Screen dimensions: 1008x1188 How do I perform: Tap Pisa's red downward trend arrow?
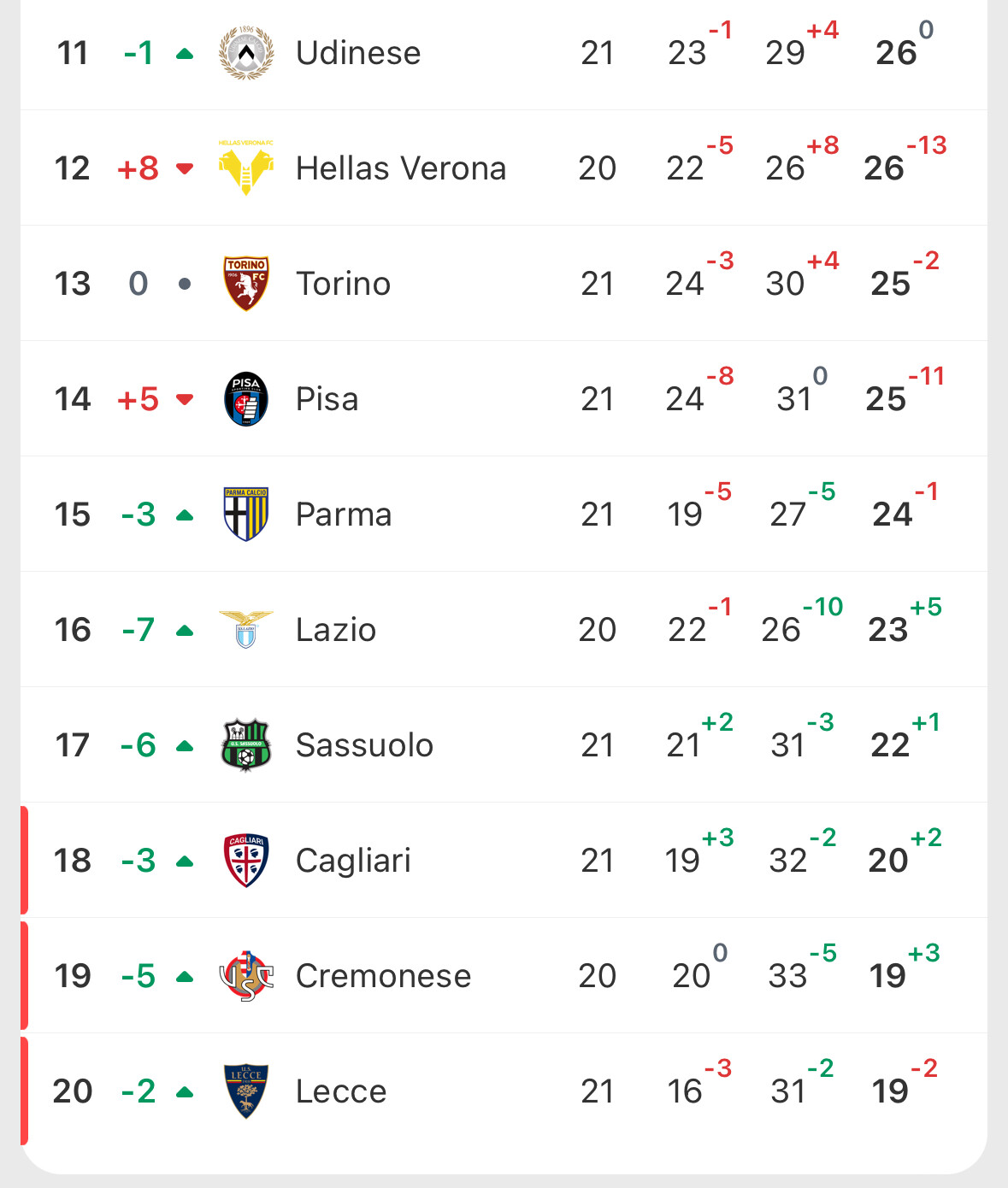184,399
